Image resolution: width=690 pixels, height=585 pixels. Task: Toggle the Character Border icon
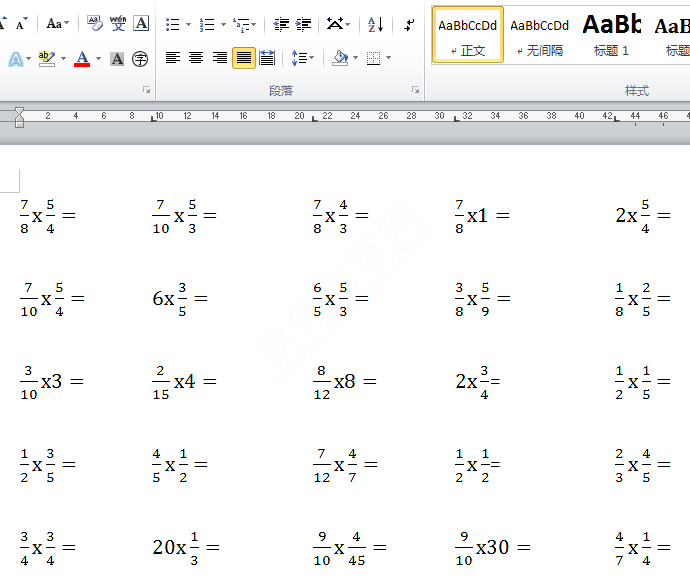(141, 23)
